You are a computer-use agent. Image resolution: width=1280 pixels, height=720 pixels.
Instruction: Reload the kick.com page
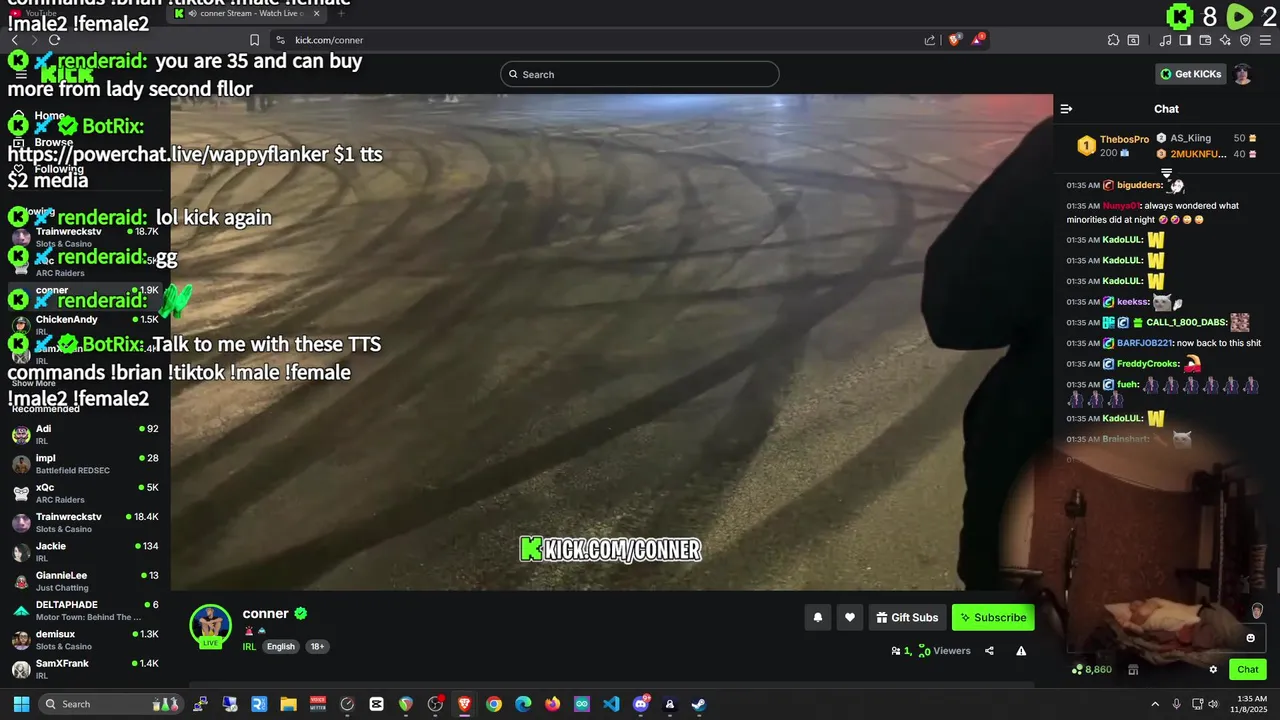tap(54, 40)
